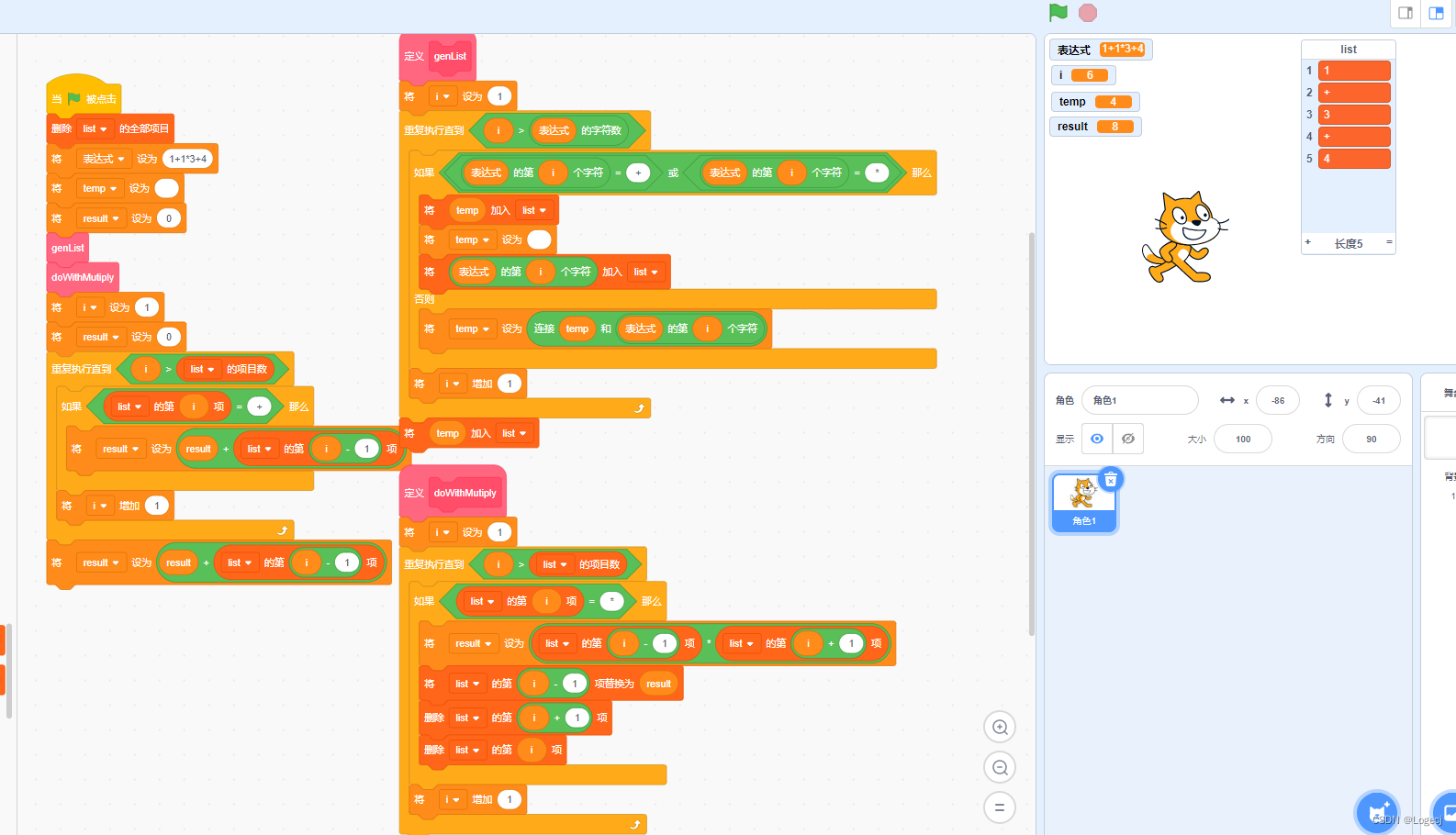Click the plus icon below the list monitor
1456x835 pixels.
1307,242
